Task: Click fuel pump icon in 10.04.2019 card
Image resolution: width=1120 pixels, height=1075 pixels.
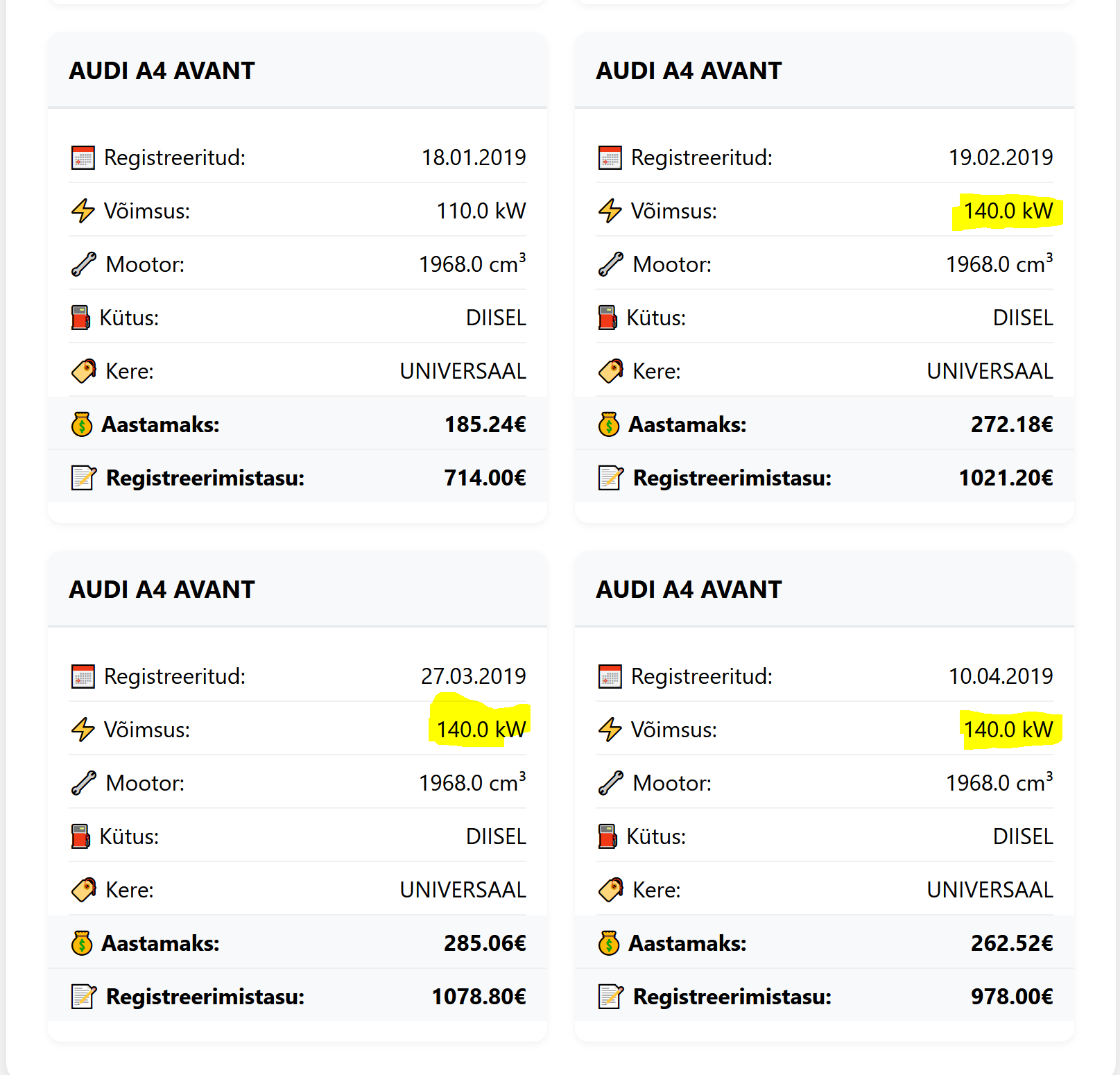Action: click(x=608, y=836)
